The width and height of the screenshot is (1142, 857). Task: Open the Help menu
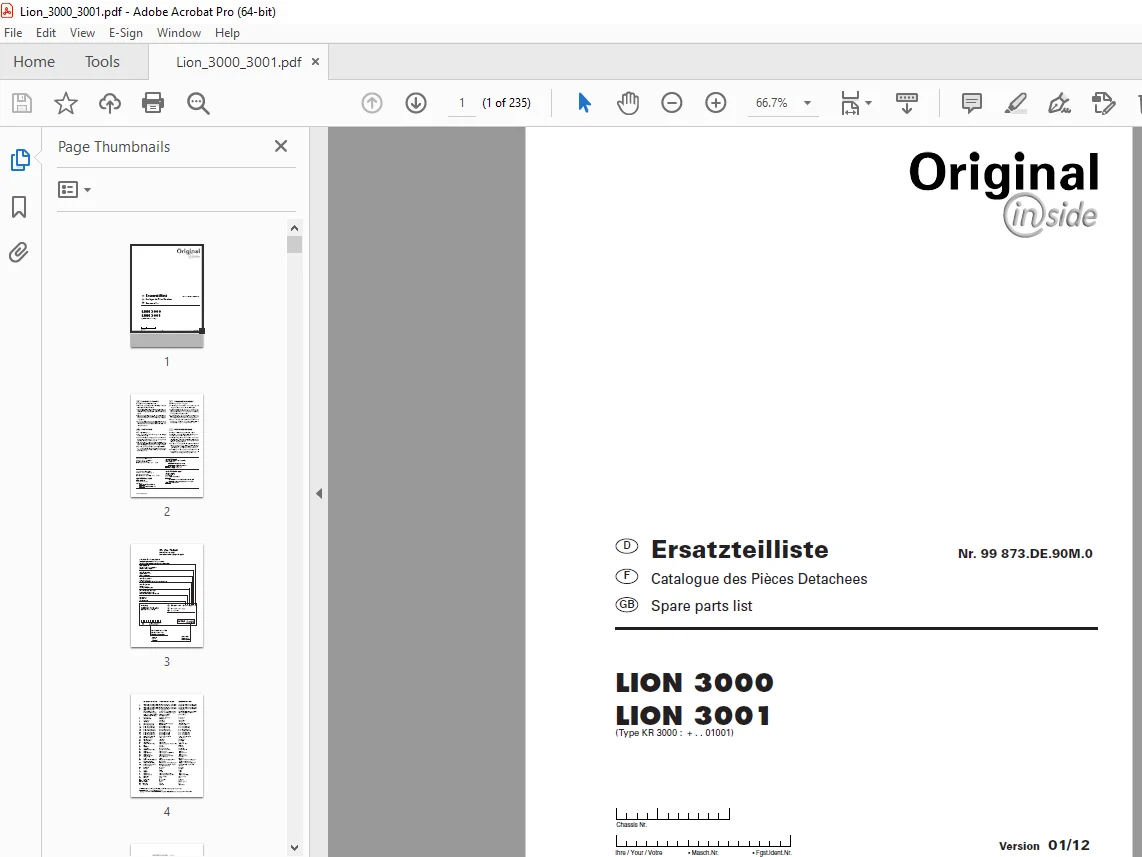(x=227, y=33)
